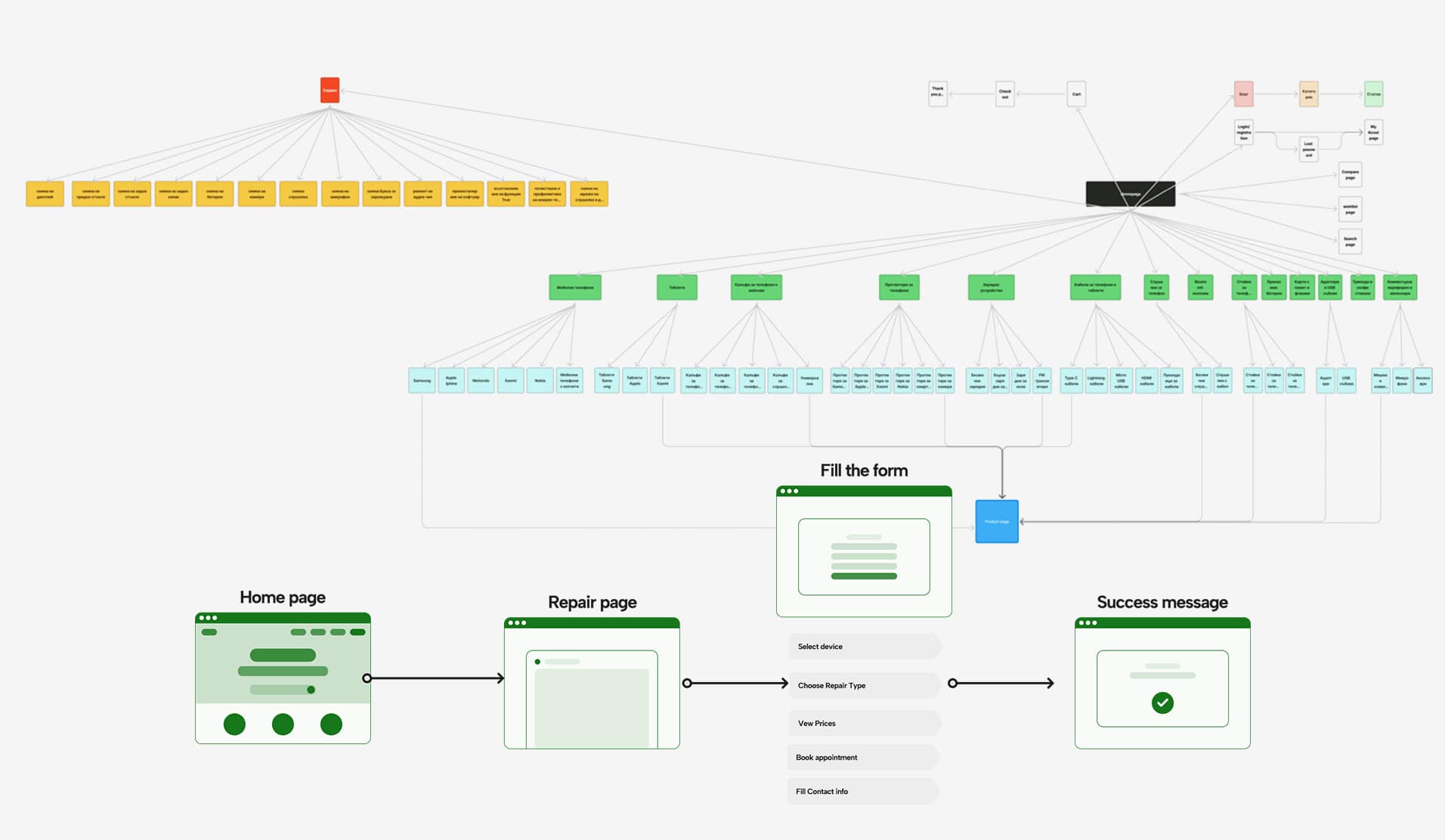The width and height of the screenshot is (1445, 840).
Task: Click the blue Product page node
Action: pos(997,521)
